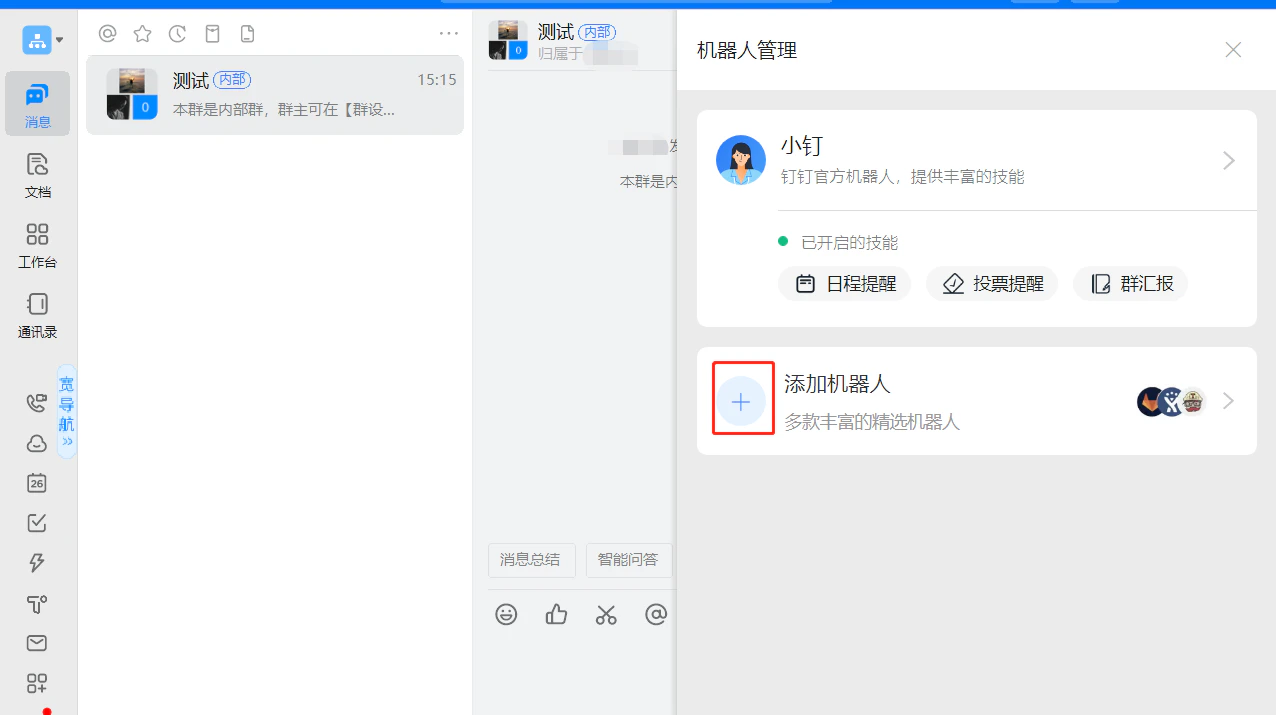Click the 小钉 robot avatar

[741, 161]
